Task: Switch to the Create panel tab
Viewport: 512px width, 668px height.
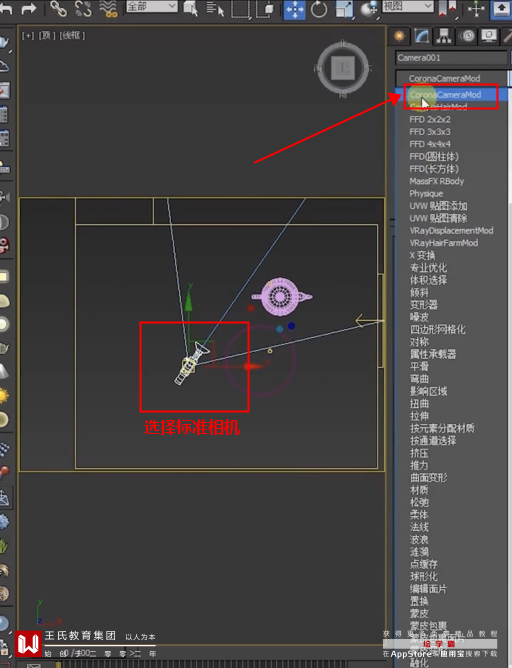Action: click(399, 36)
